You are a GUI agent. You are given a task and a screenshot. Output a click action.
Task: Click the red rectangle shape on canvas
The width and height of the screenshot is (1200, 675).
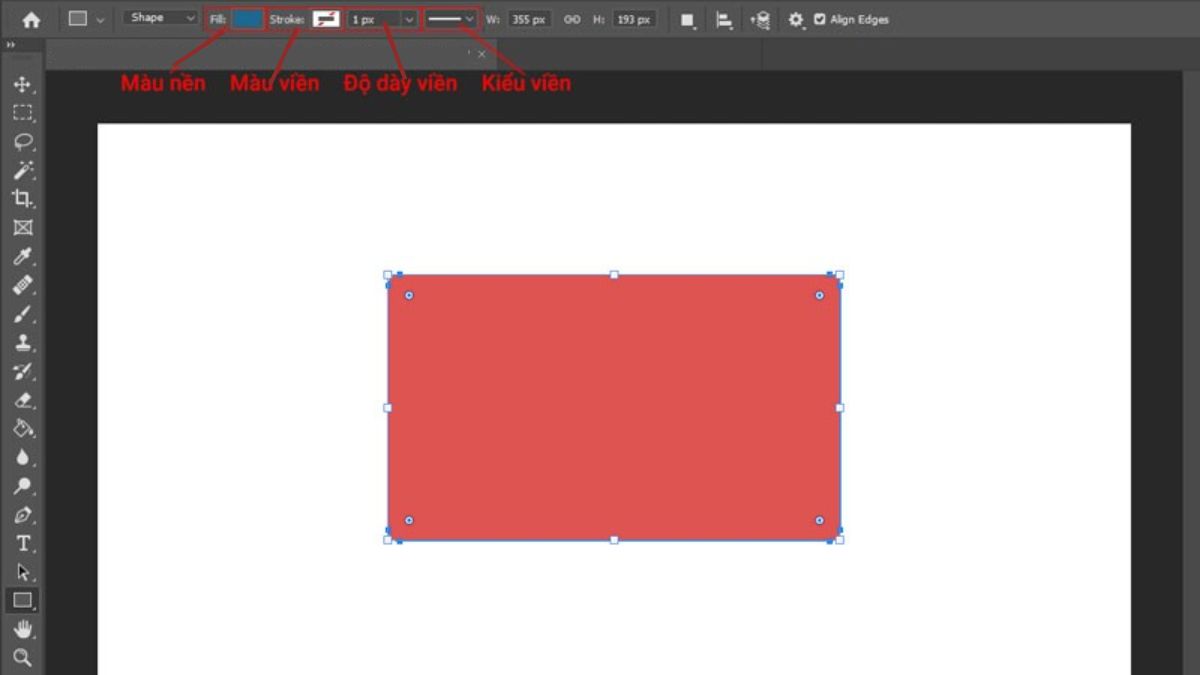coord(614,407)
